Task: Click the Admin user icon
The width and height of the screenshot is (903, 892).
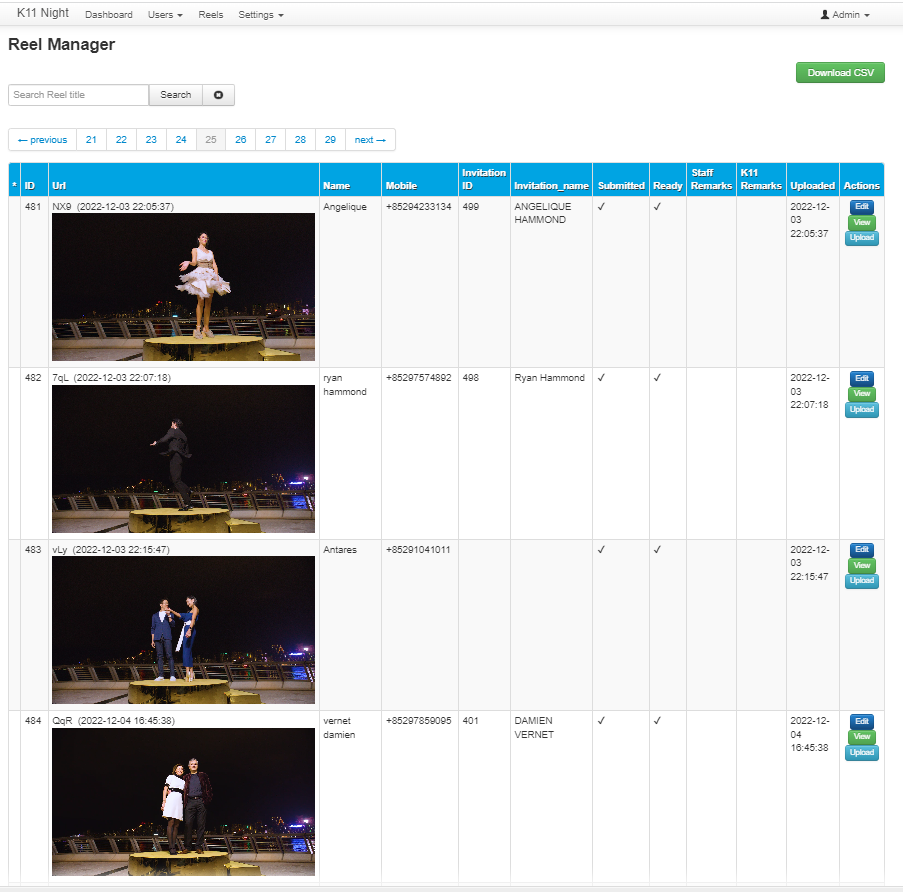Action: (x=825, y=14)
